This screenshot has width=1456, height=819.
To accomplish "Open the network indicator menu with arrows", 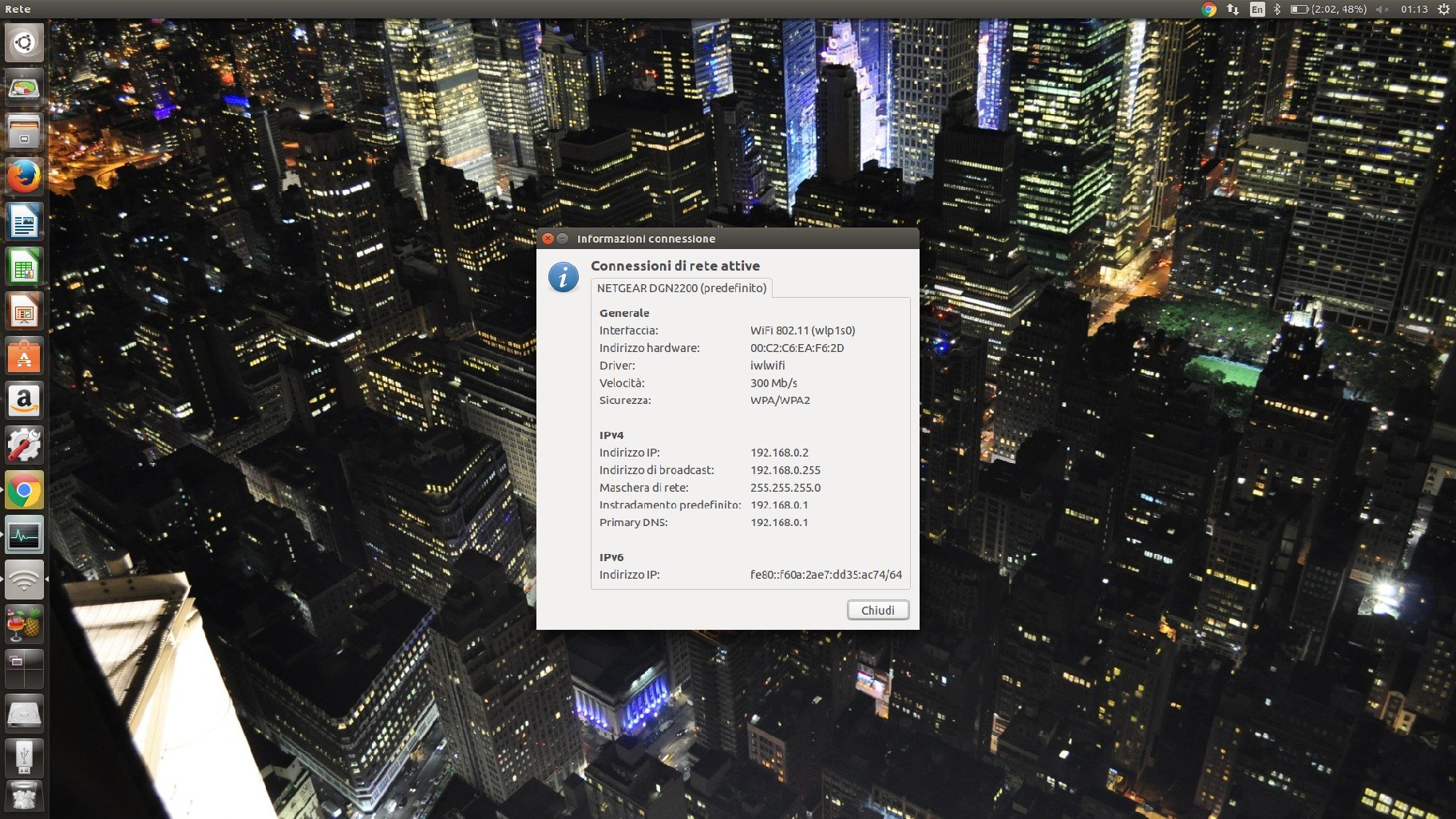I will 1233,10.
